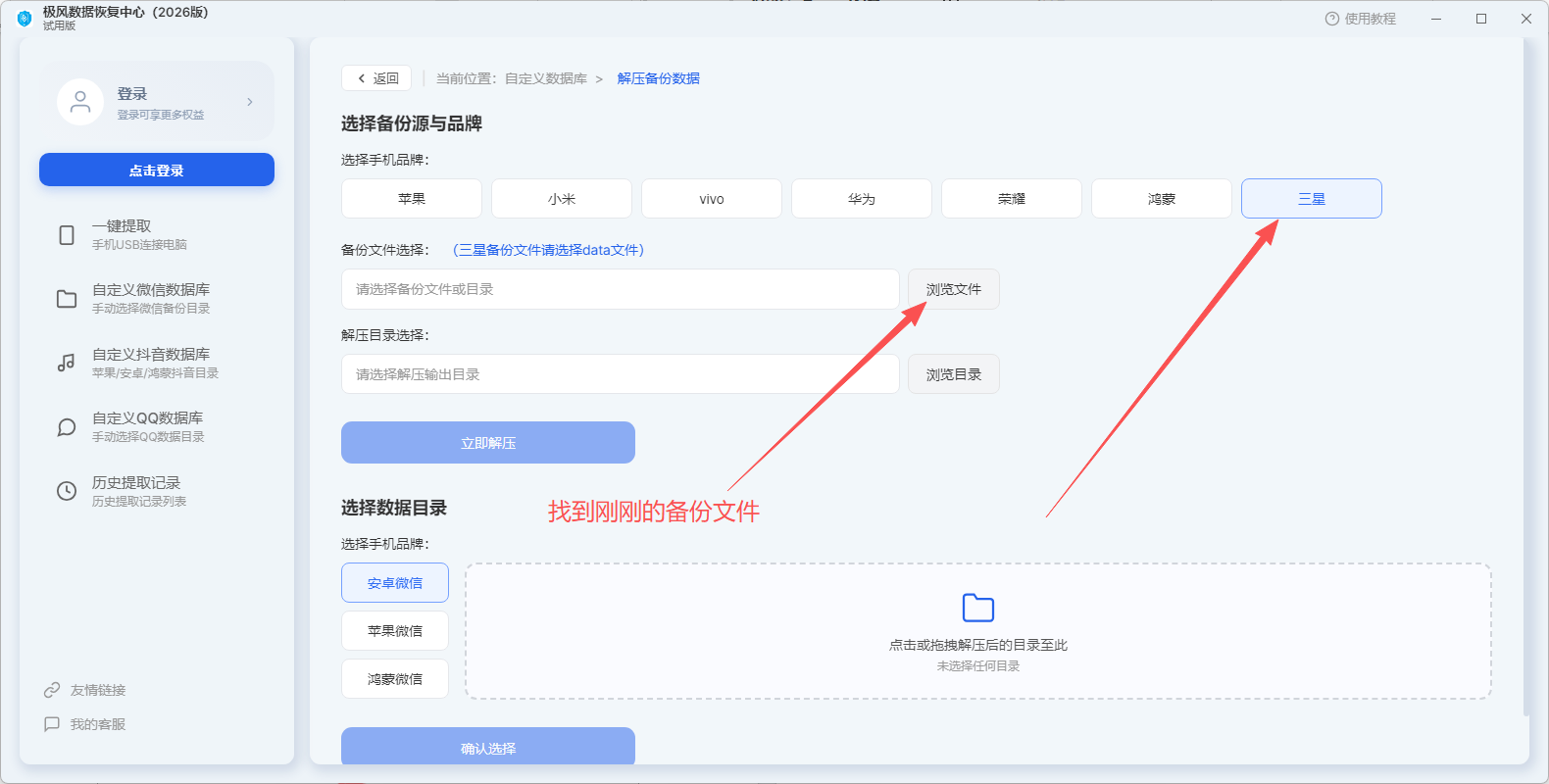1549x784 pixels.
Task: Click the extraction output directory input field
Action: click(621, 374)
